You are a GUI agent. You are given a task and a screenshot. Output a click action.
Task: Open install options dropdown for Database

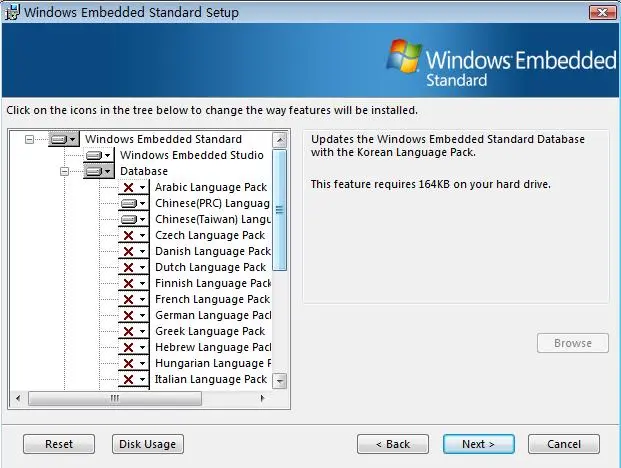99,171
